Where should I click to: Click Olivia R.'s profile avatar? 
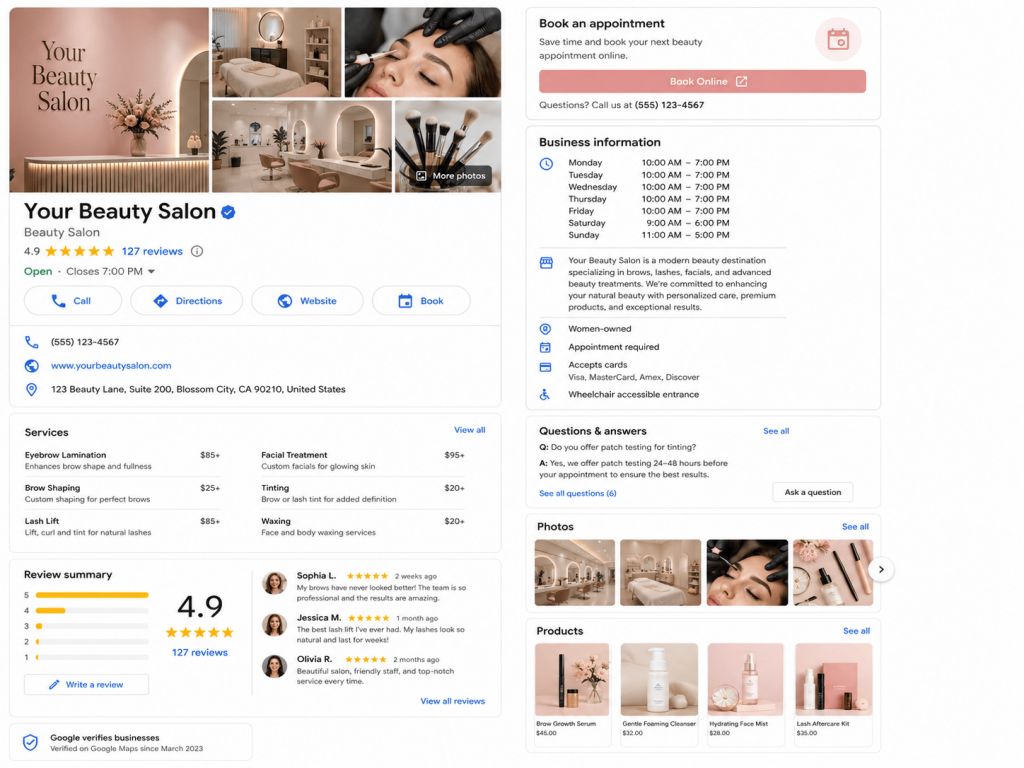[274, 666]
